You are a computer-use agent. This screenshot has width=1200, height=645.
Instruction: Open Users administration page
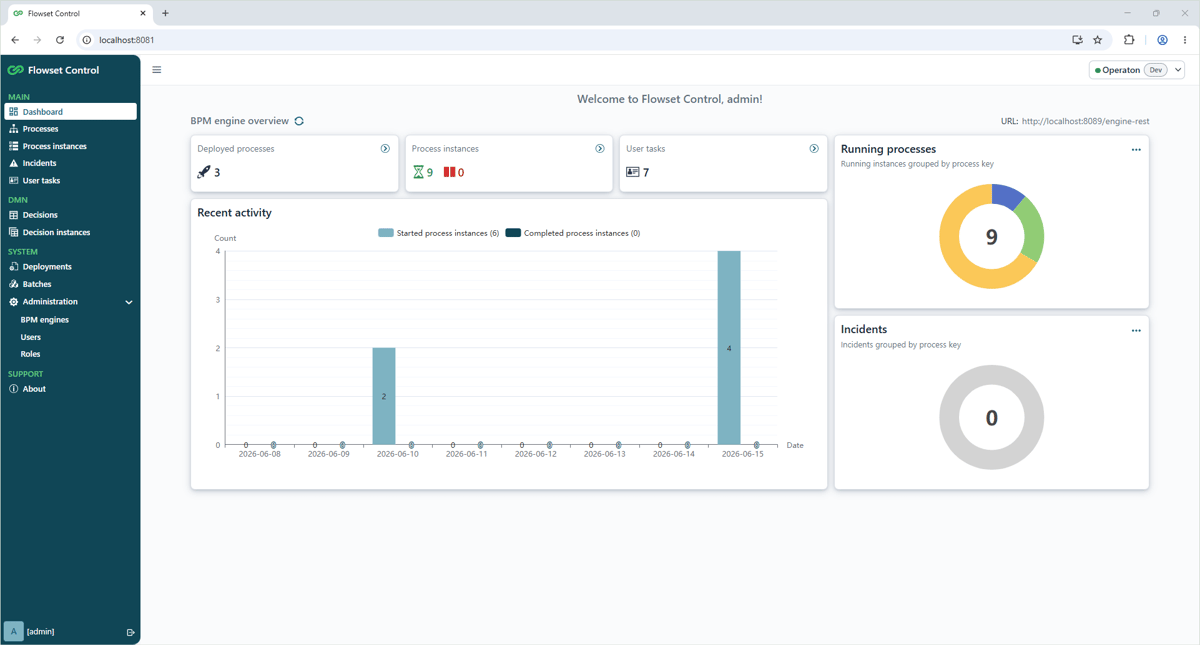tap(31, 337)
